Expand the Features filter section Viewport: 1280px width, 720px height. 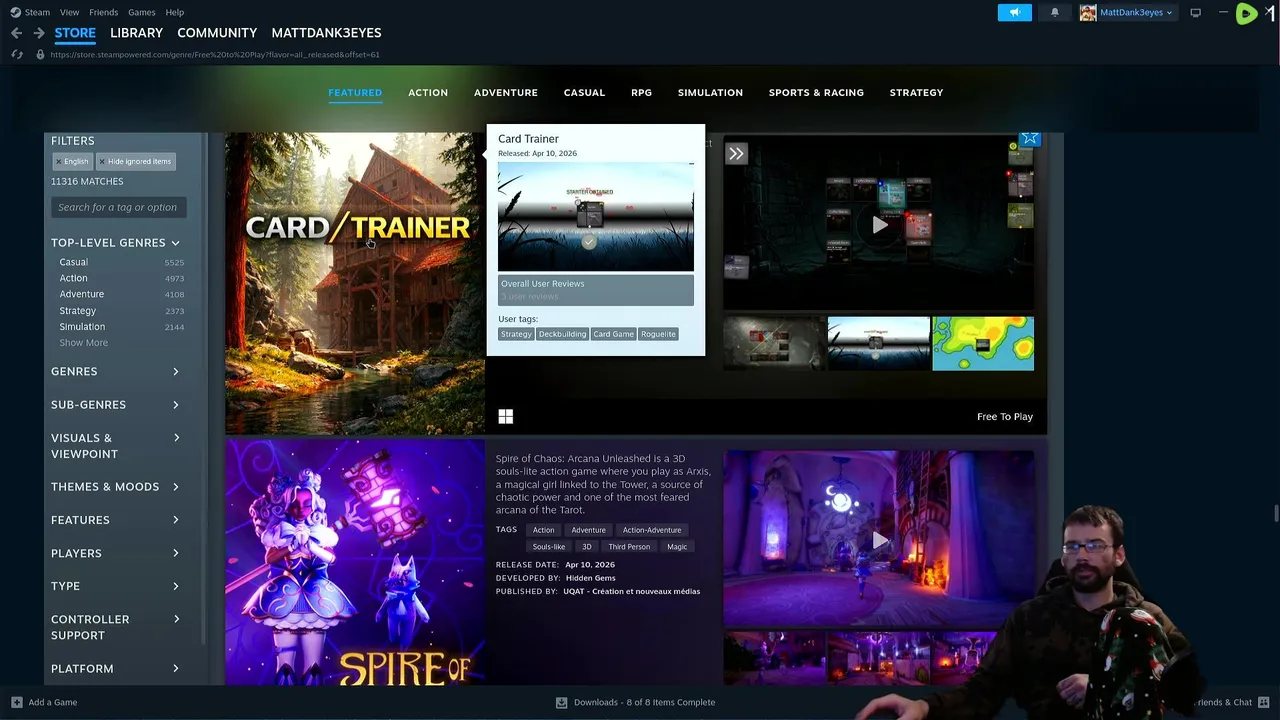pyautogui.click(x=116, y=520)
